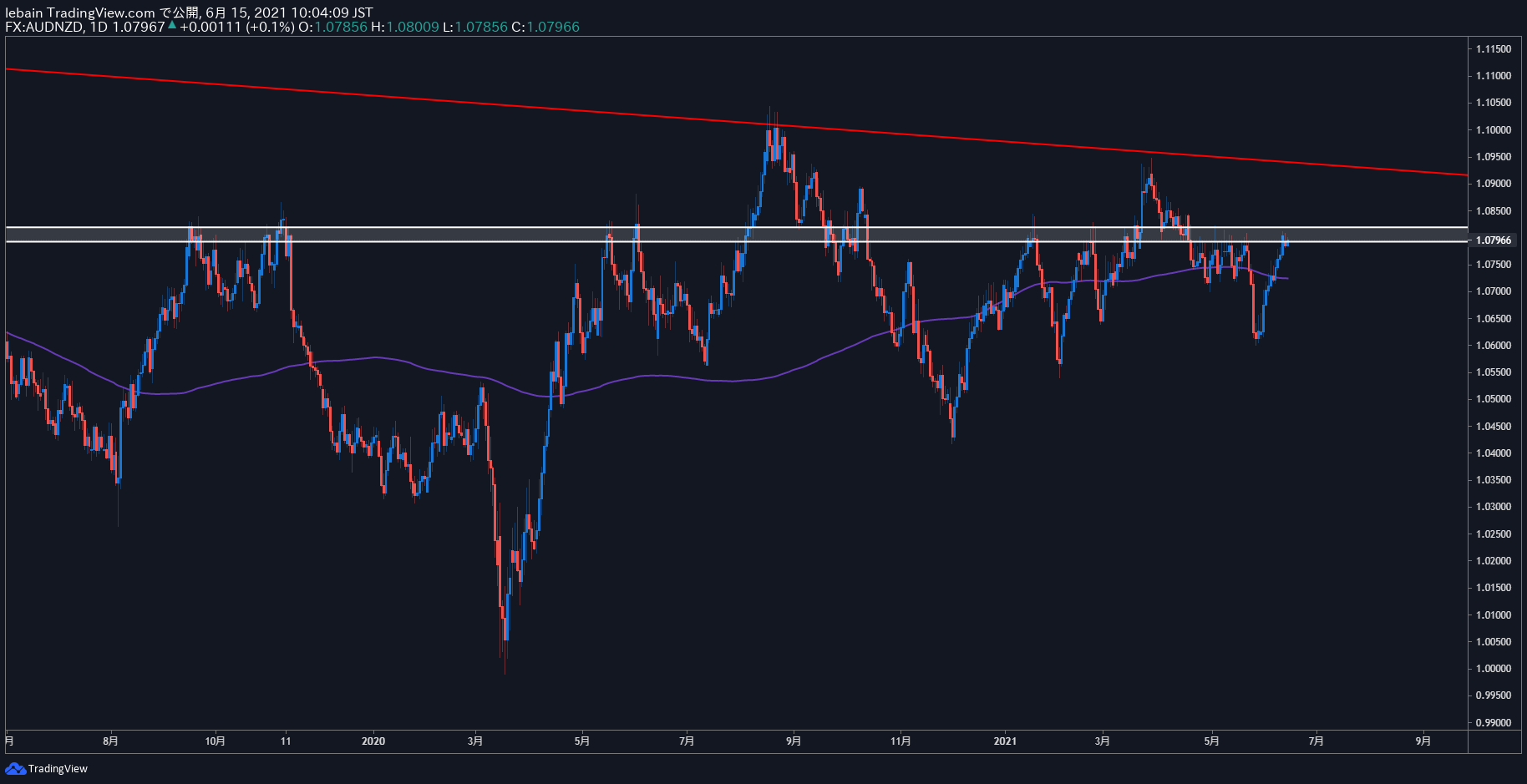Click the 2020 year label on the time axis
Image resolution: width=1527 pixels, height=784 pixels.
[x=373, y=741]
